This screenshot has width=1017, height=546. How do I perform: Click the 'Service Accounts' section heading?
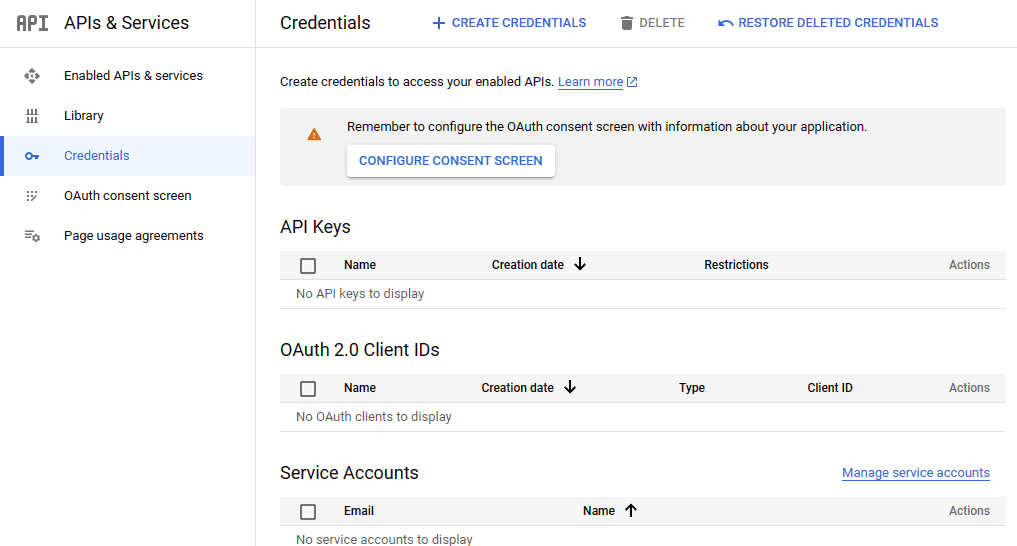349,473
